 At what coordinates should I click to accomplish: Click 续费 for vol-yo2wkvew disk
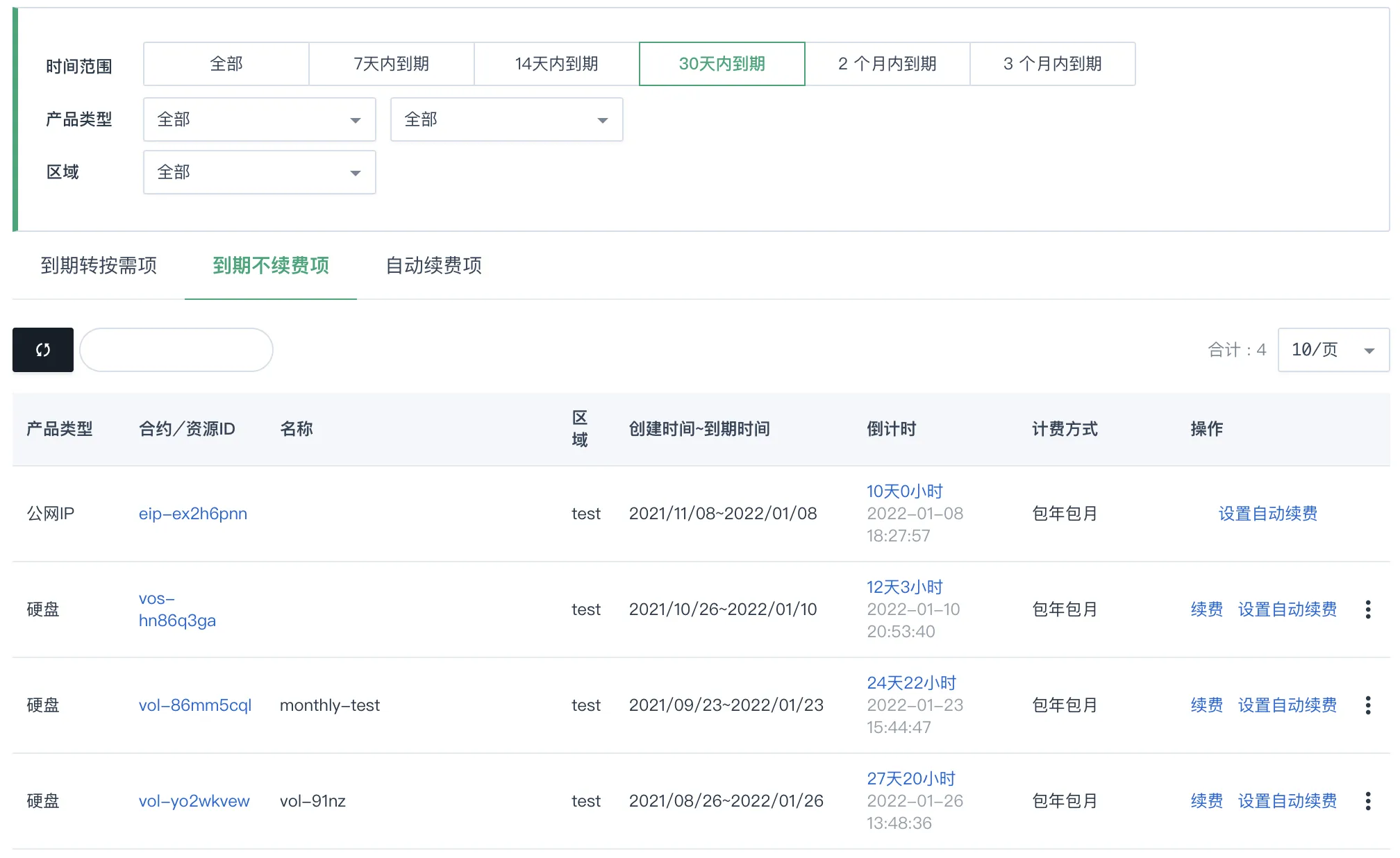[x=1206, y=801]
